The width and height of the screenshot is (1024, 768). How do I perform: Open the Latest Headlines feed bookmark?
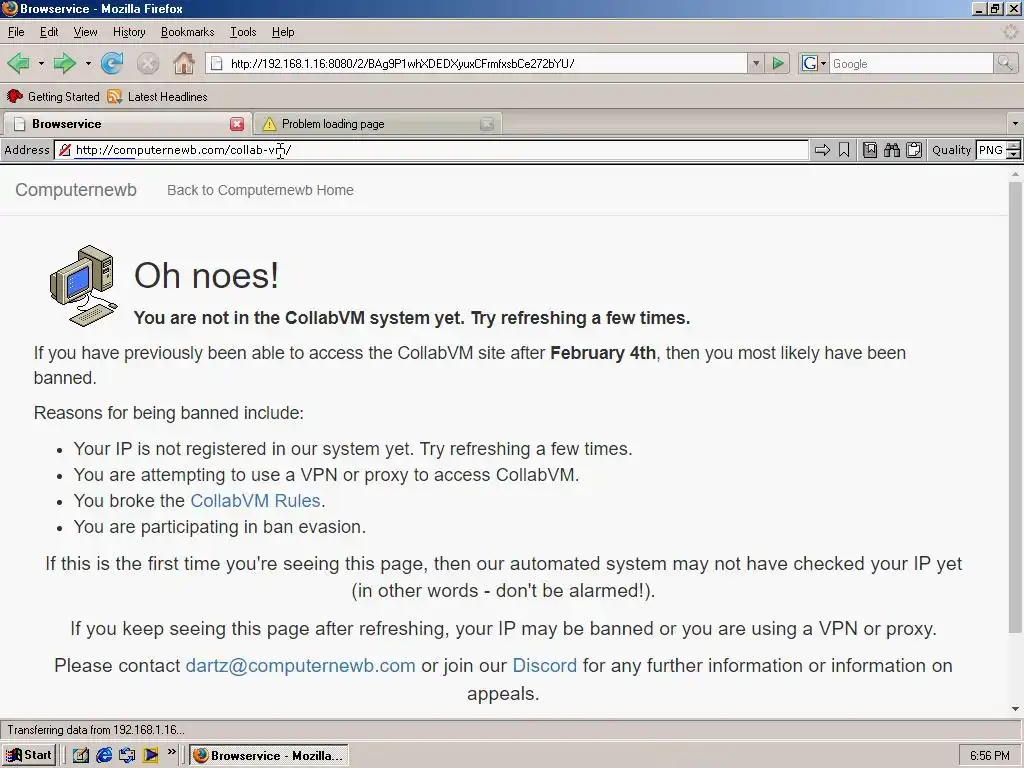(157, 97)
